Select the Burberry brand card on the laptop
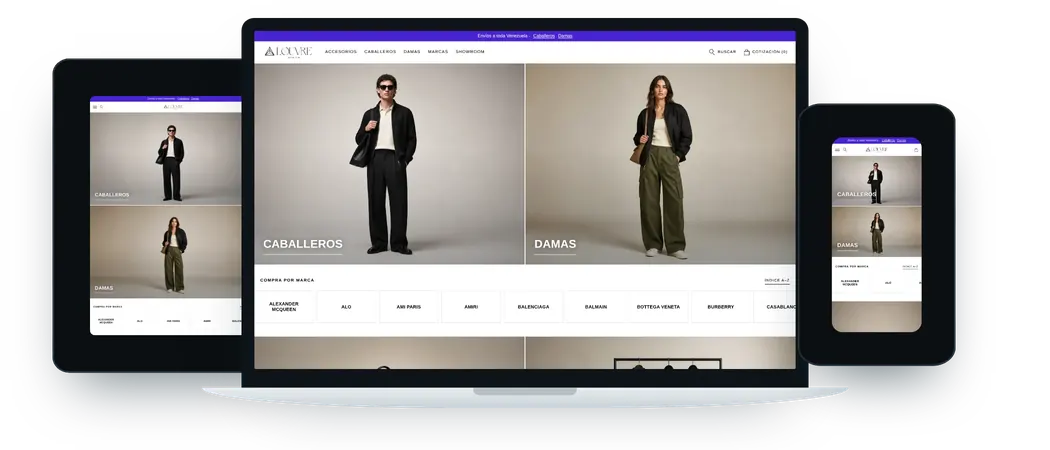The image size is (1050, 450). (x=721, y=307)
